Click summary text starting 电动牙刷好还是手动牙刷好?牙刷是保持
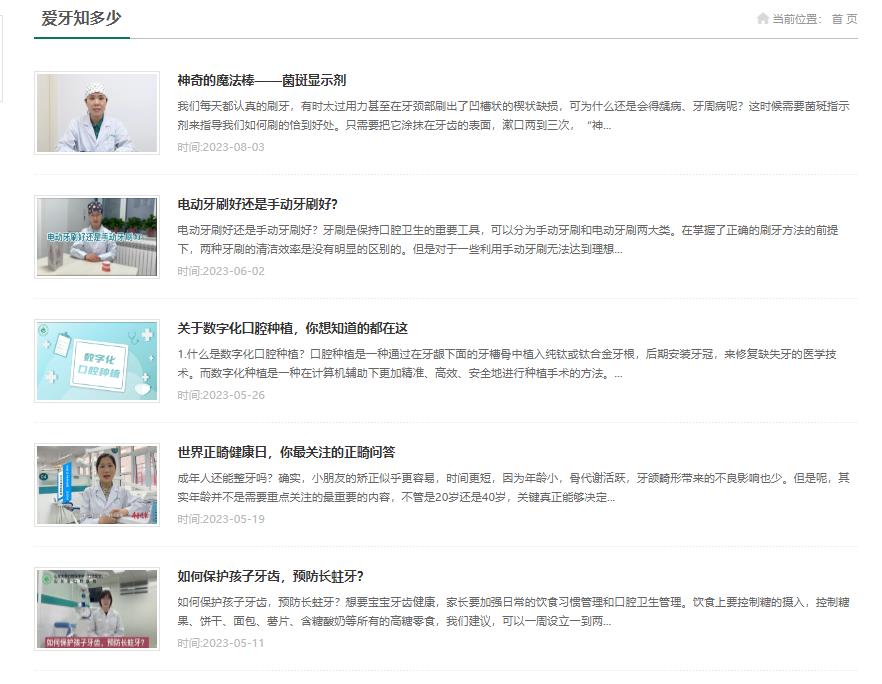882x684 pixels. click(x=508, y=240)
